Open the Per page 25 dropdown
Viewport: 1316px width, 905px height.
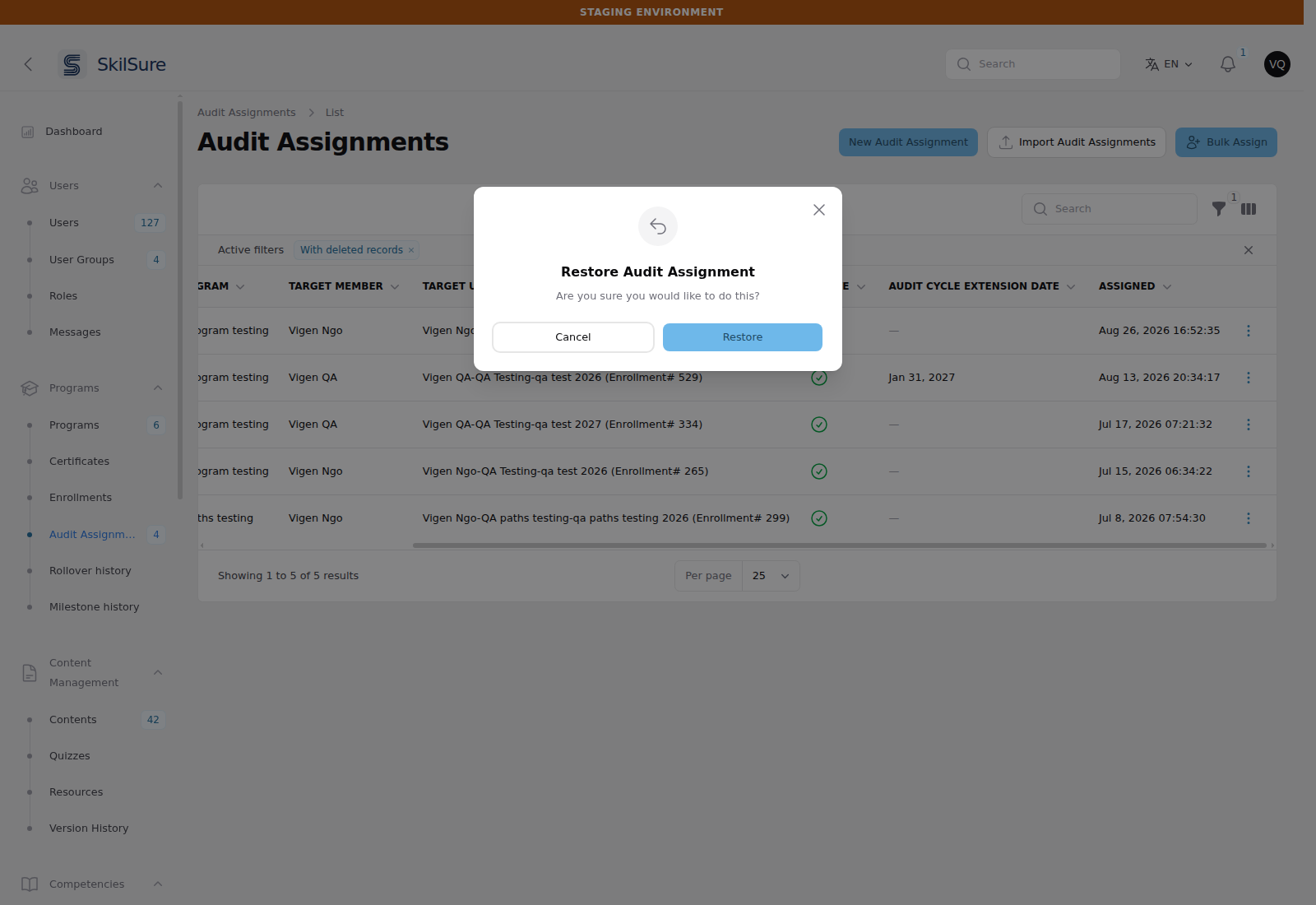771,576
